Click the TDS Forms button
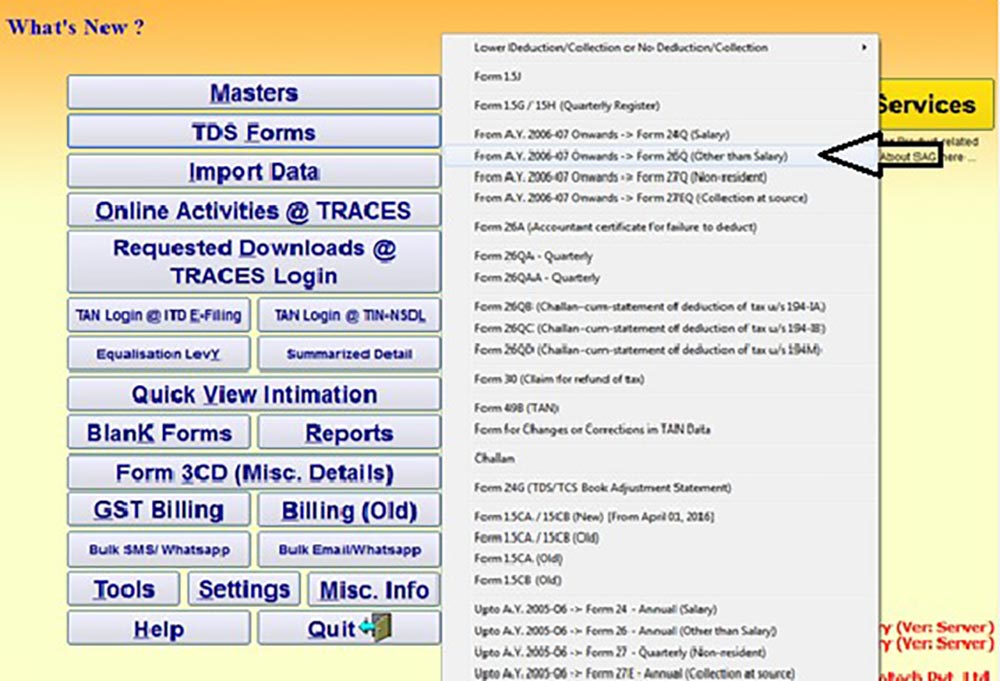Image resolution: width=1000 pixels, height=681 pixels. pyautogui.click(x=254, y=132)
